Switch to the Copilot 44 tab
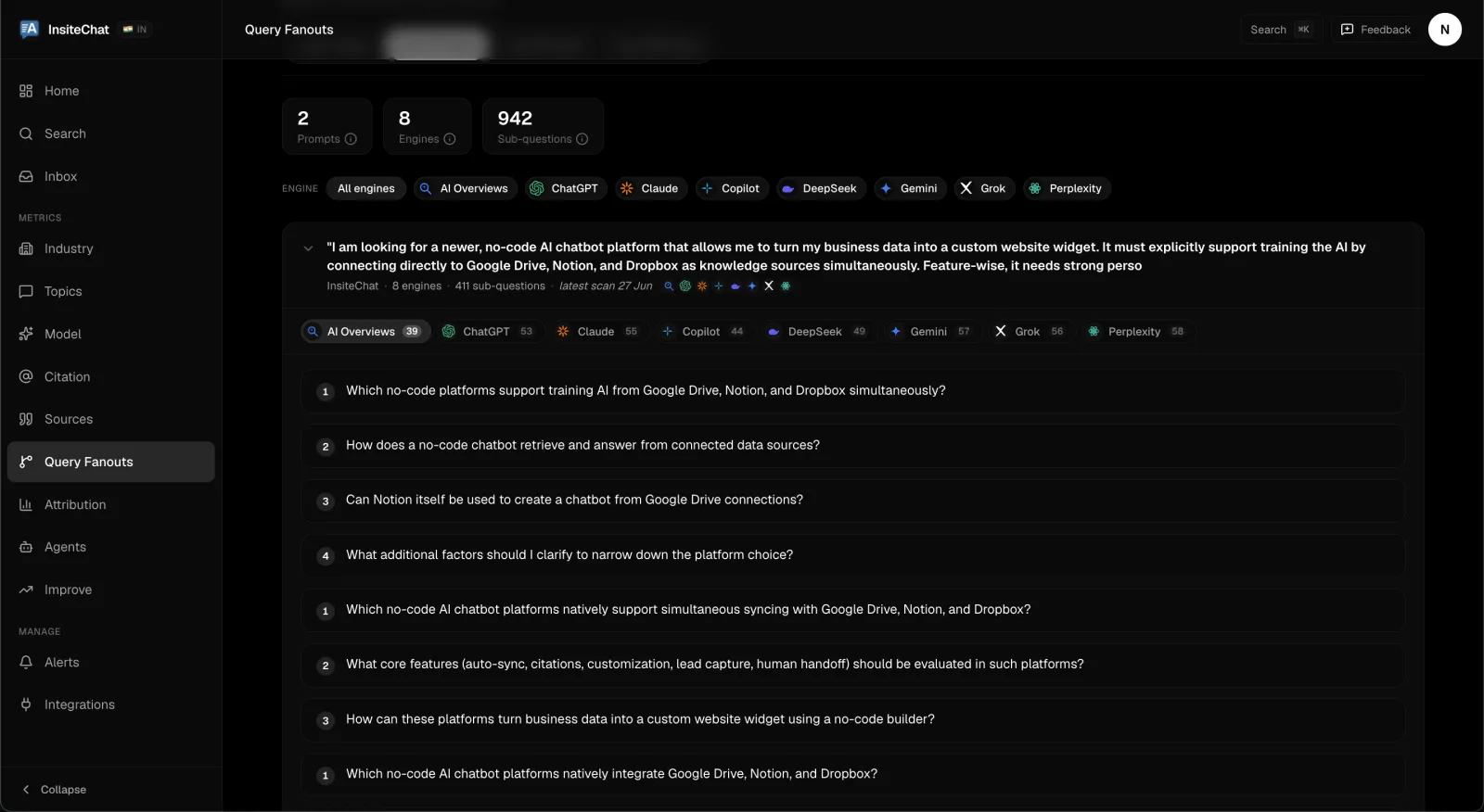 (x=704, y=332)
